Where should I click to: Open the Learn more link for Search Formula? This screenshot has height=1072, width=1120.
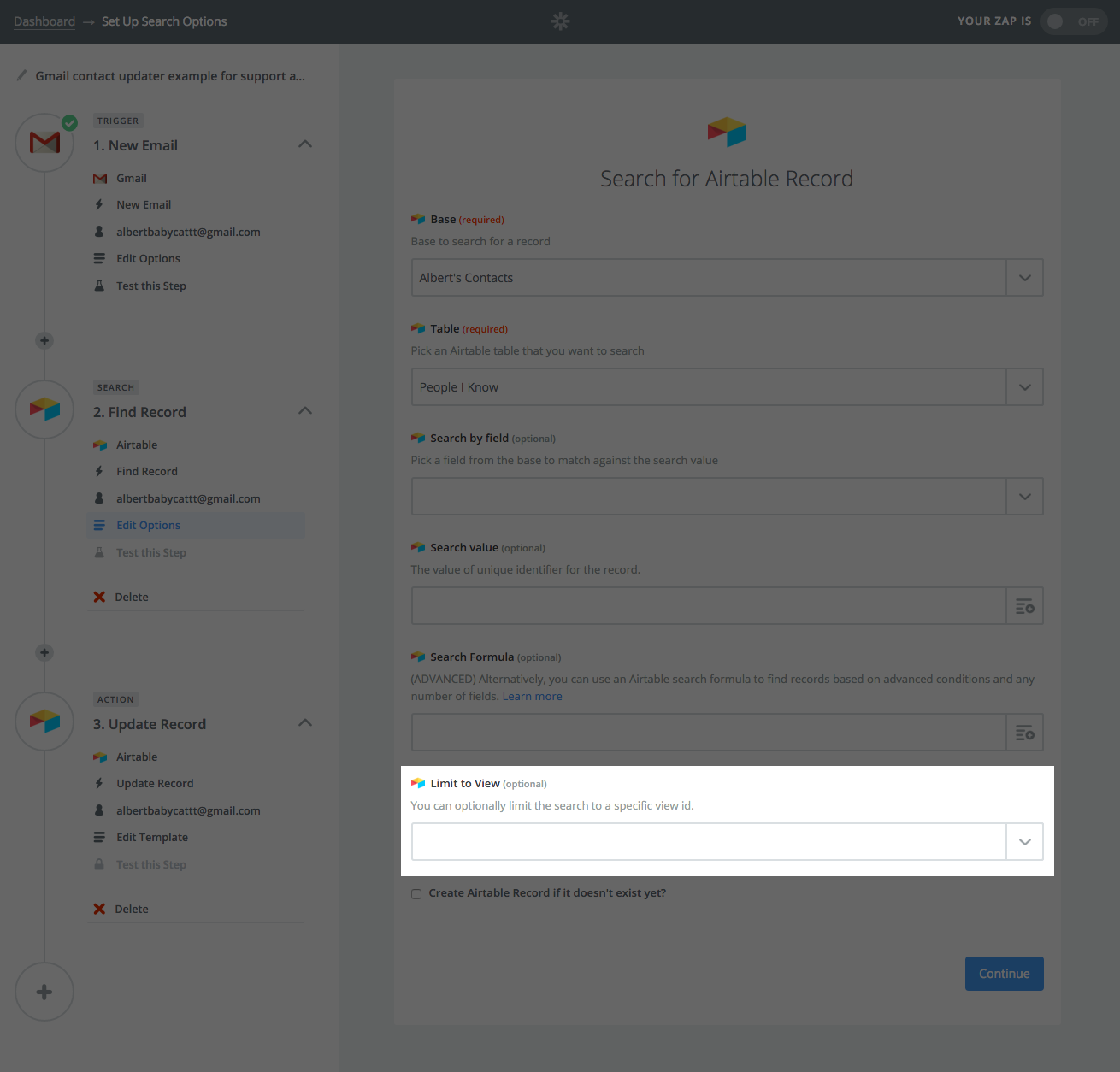(x=532, y=696)
